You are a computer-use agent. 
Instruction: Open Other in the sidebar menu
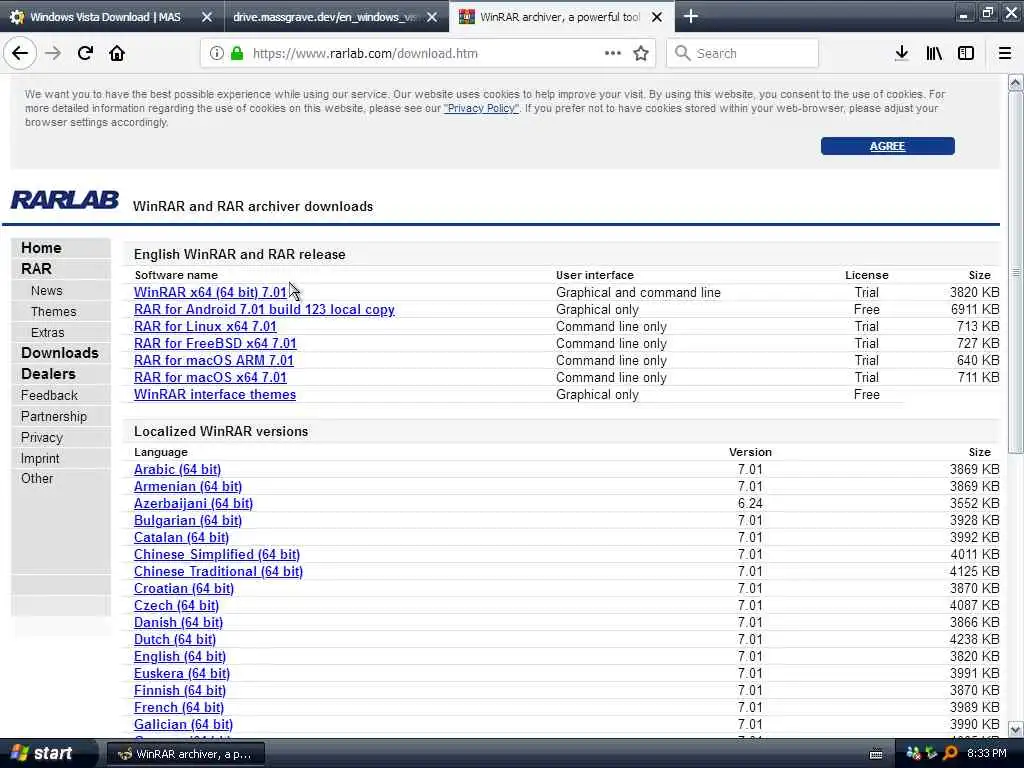click(37, 478)
